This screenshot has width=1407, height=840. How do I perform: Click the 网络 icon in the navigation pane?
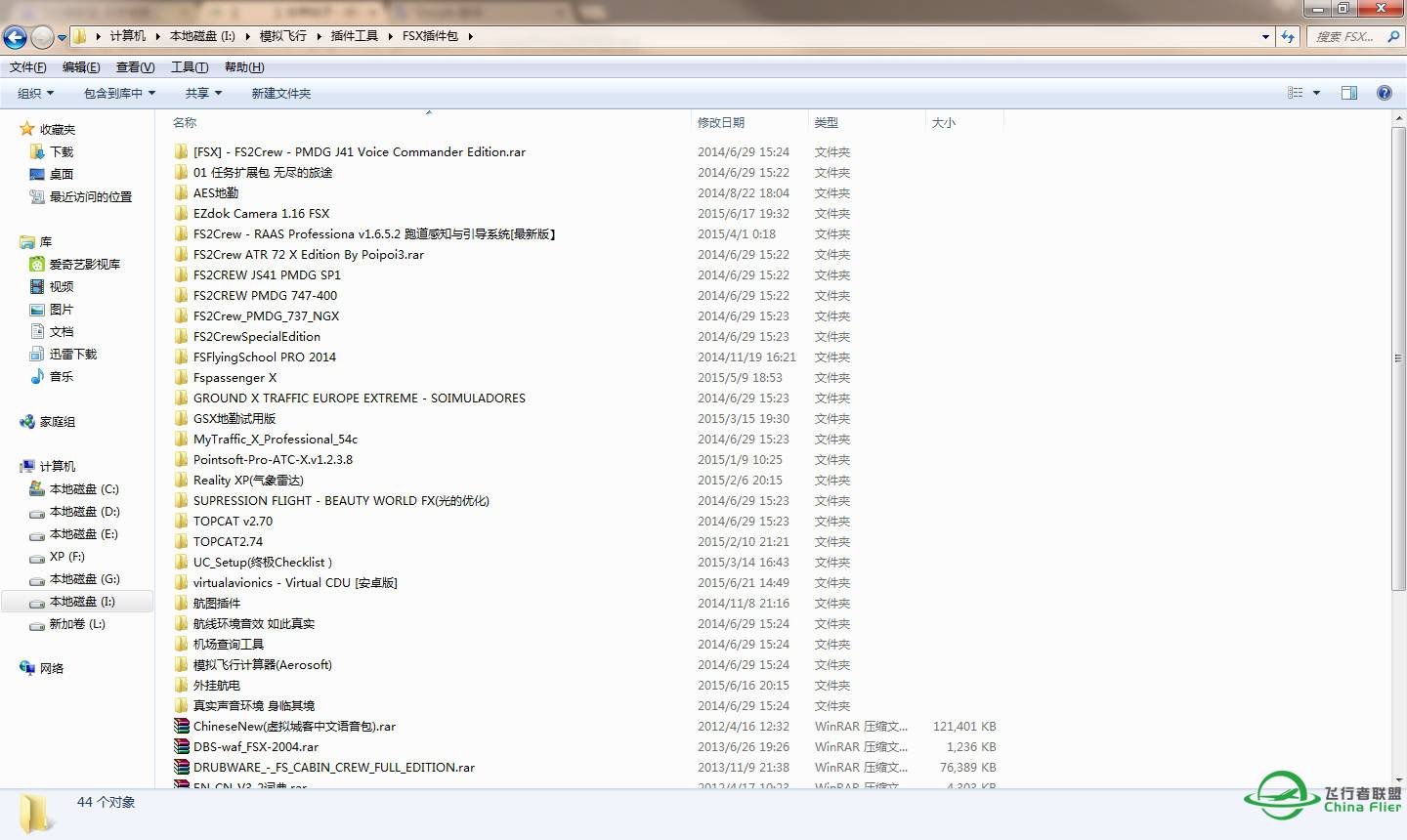(x=27, y=668)
